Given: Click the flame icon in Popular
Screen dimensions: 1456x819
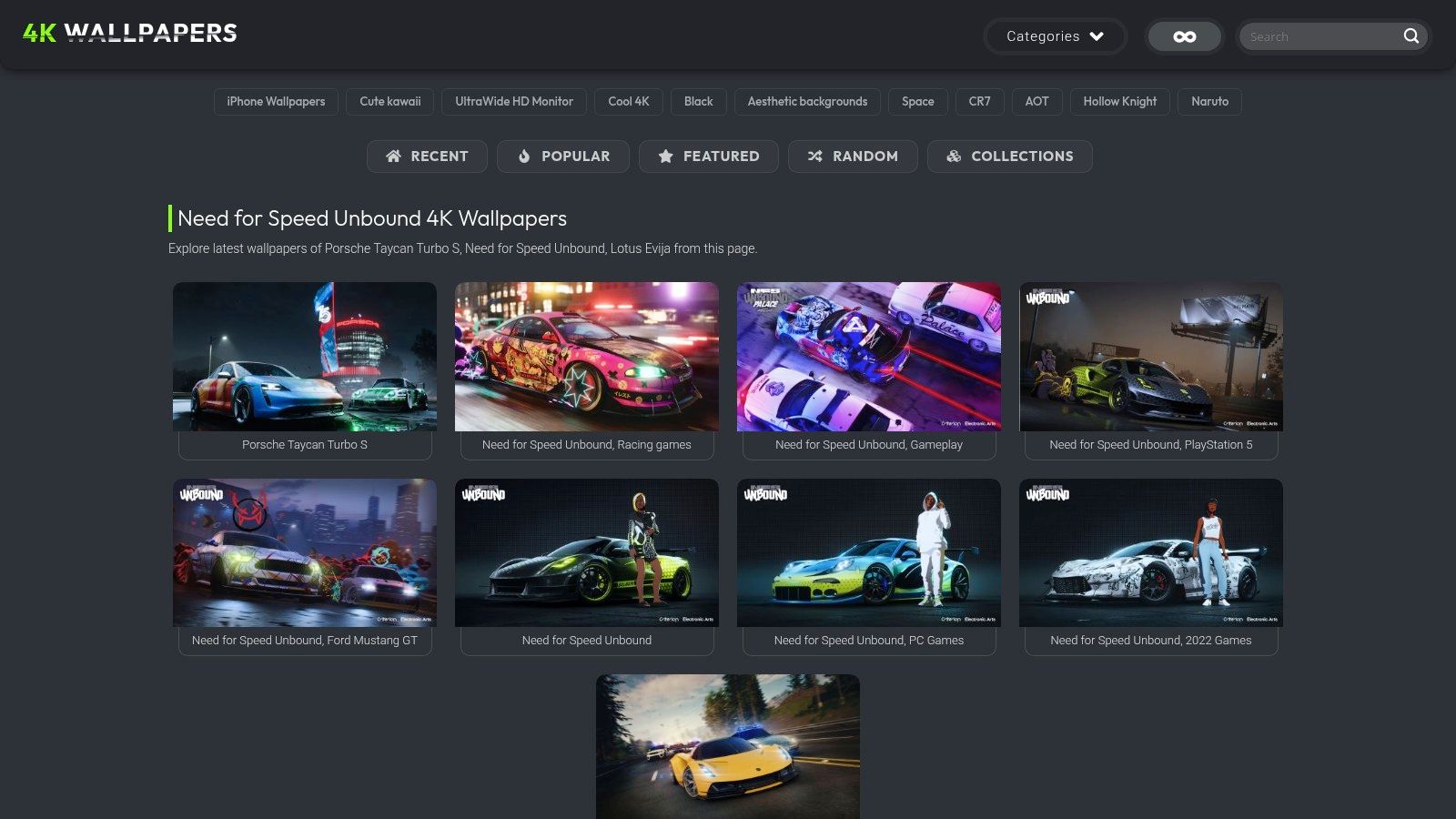Looking at the screenshot, I should click(524, 157).
